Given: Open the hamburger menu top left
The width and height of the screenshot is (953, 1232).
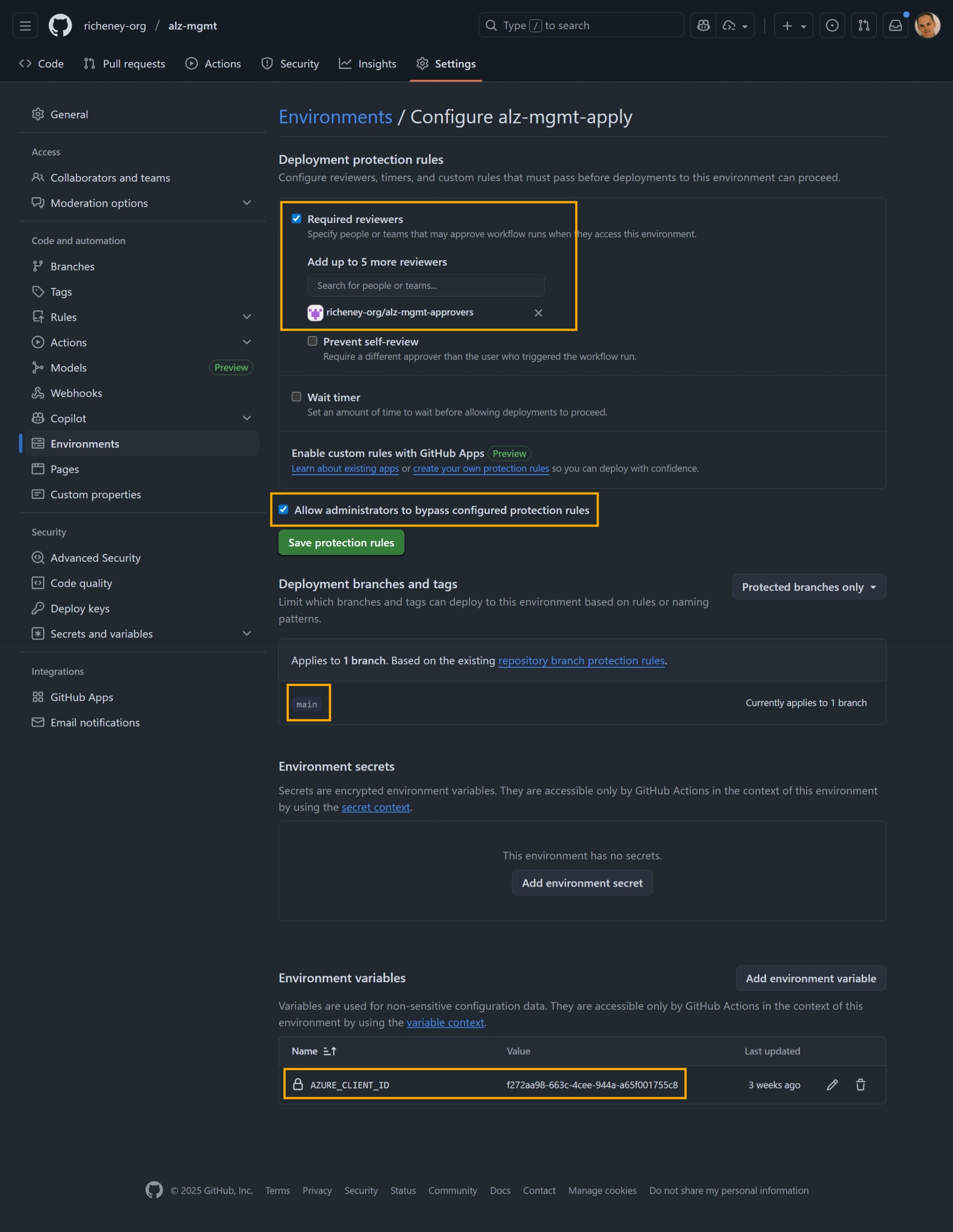Looking at the screenshot, I should pyautogui.click(x=25, y=25).
